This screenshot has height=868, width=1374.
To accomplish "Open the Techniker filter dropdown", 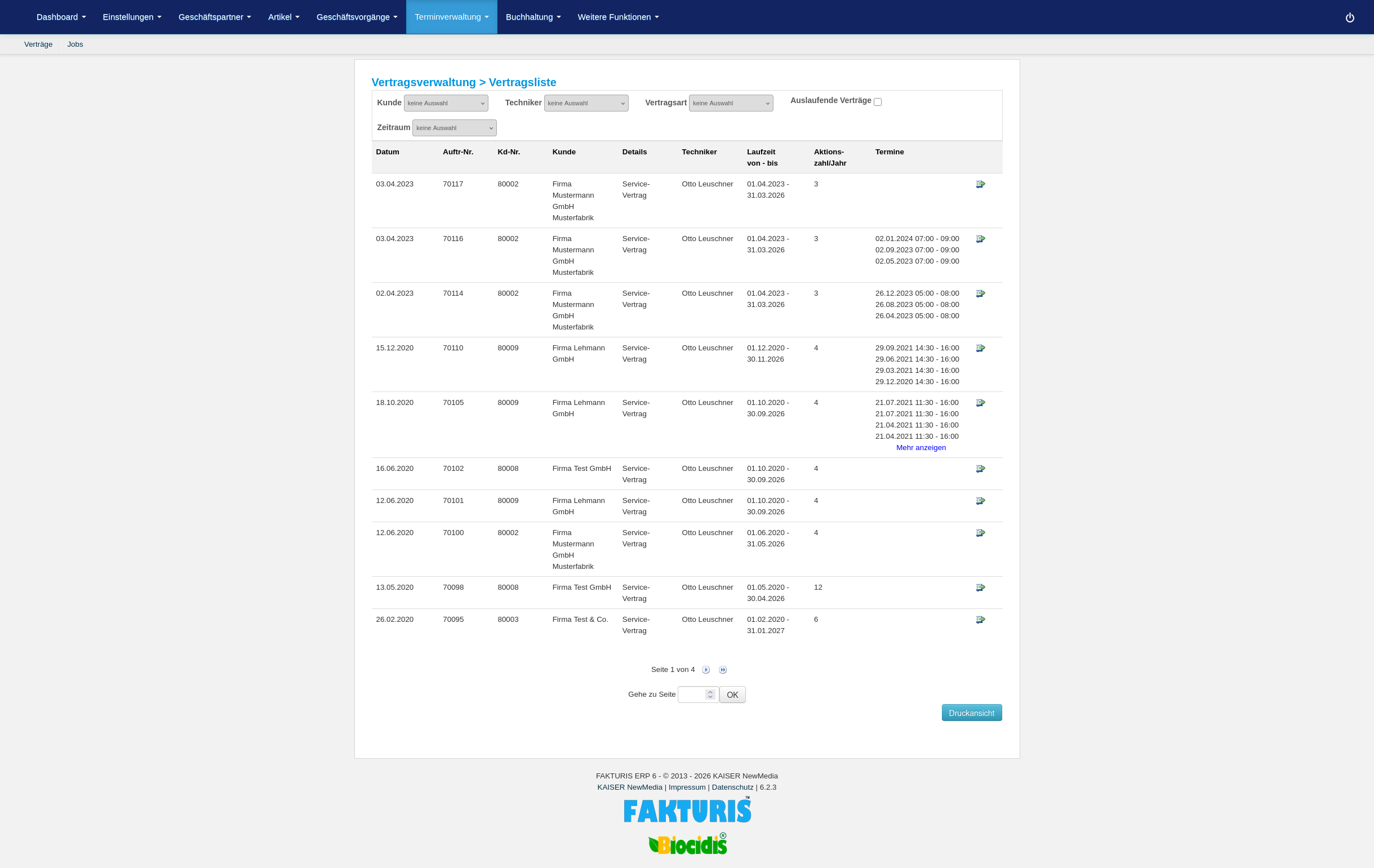I will [586, 103].
